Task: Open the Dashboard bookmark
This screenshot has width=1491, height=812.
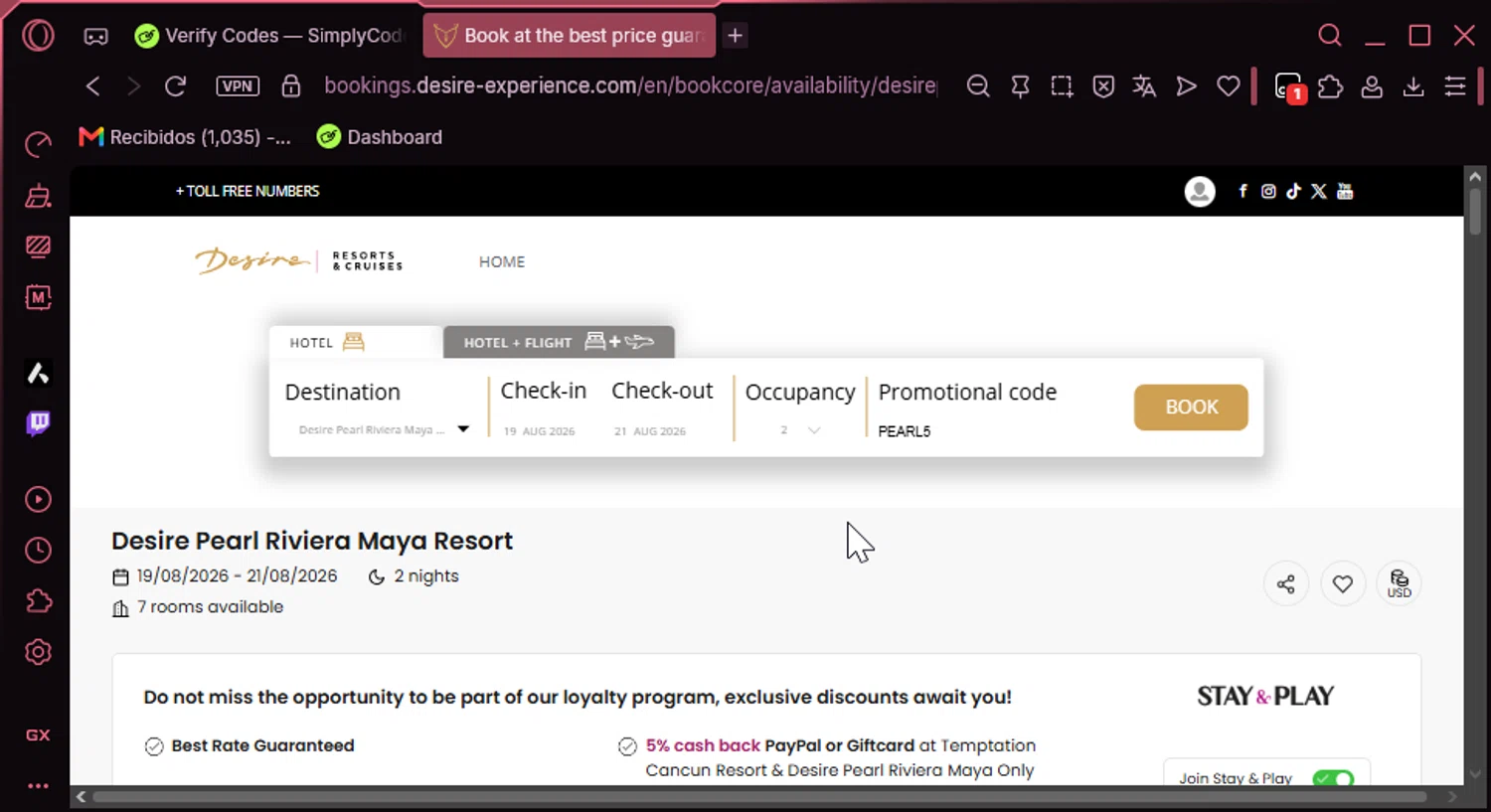Action: point(380,137)
